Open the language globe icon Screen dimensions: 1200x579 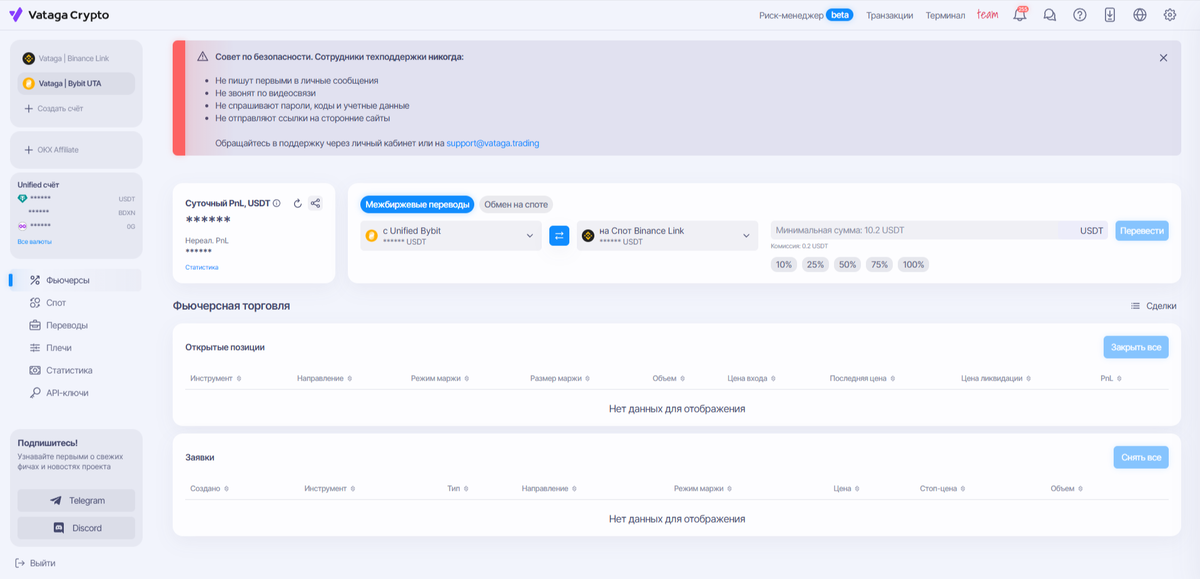click(x=1140, y=15)
